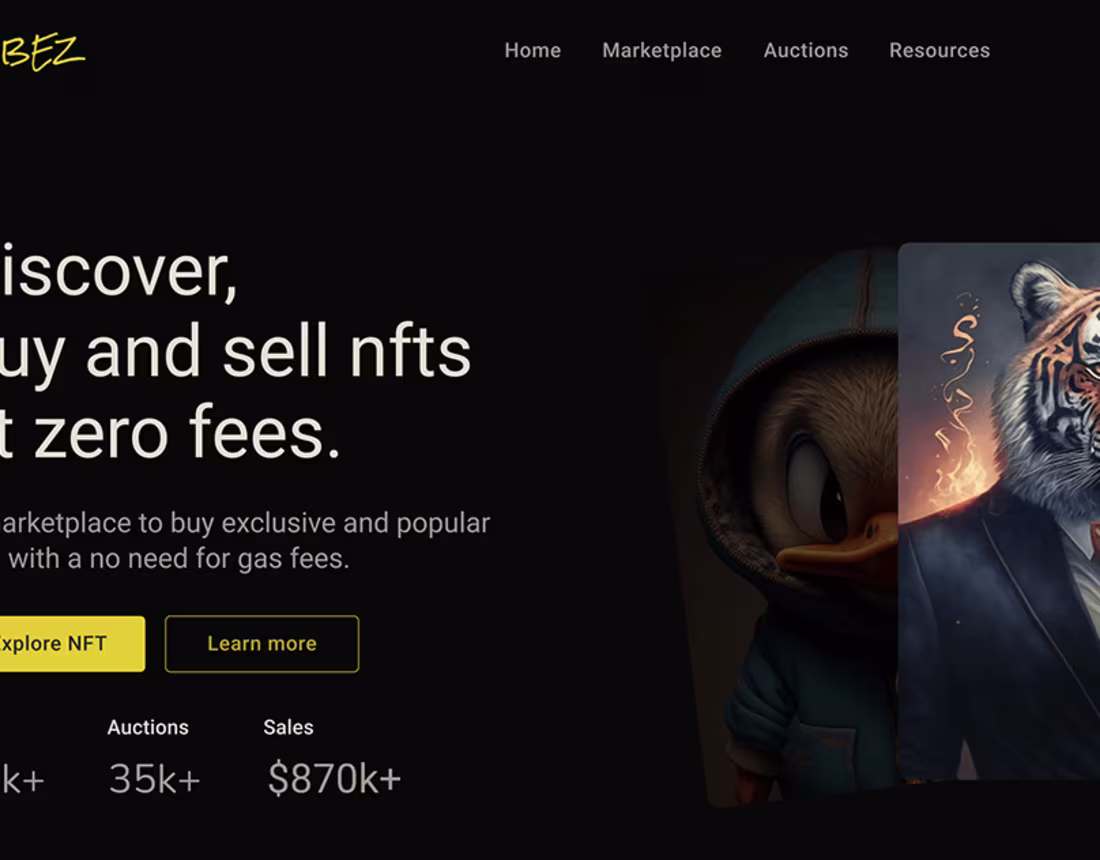Click the leftmost partially visible stat counter

[x=20, y=778]
